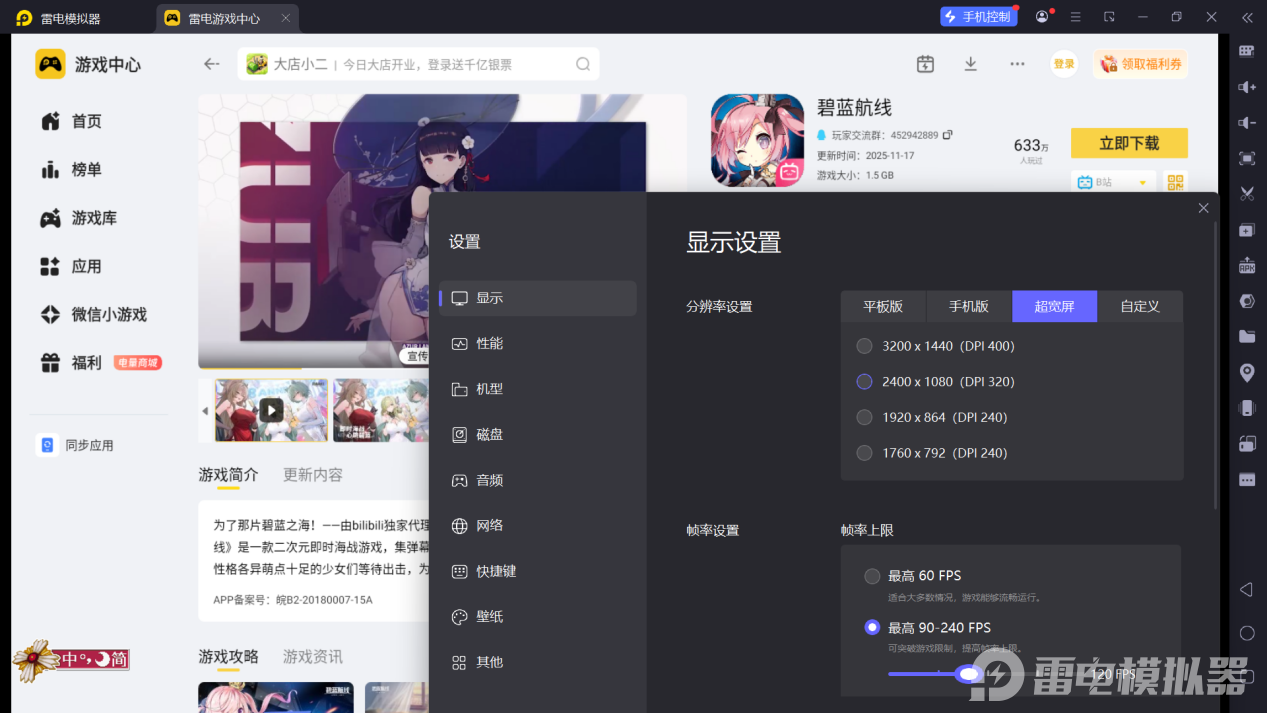Click the FPS limit slider handle
Viewport: 1267px width, 713px height.
point(968,674)
